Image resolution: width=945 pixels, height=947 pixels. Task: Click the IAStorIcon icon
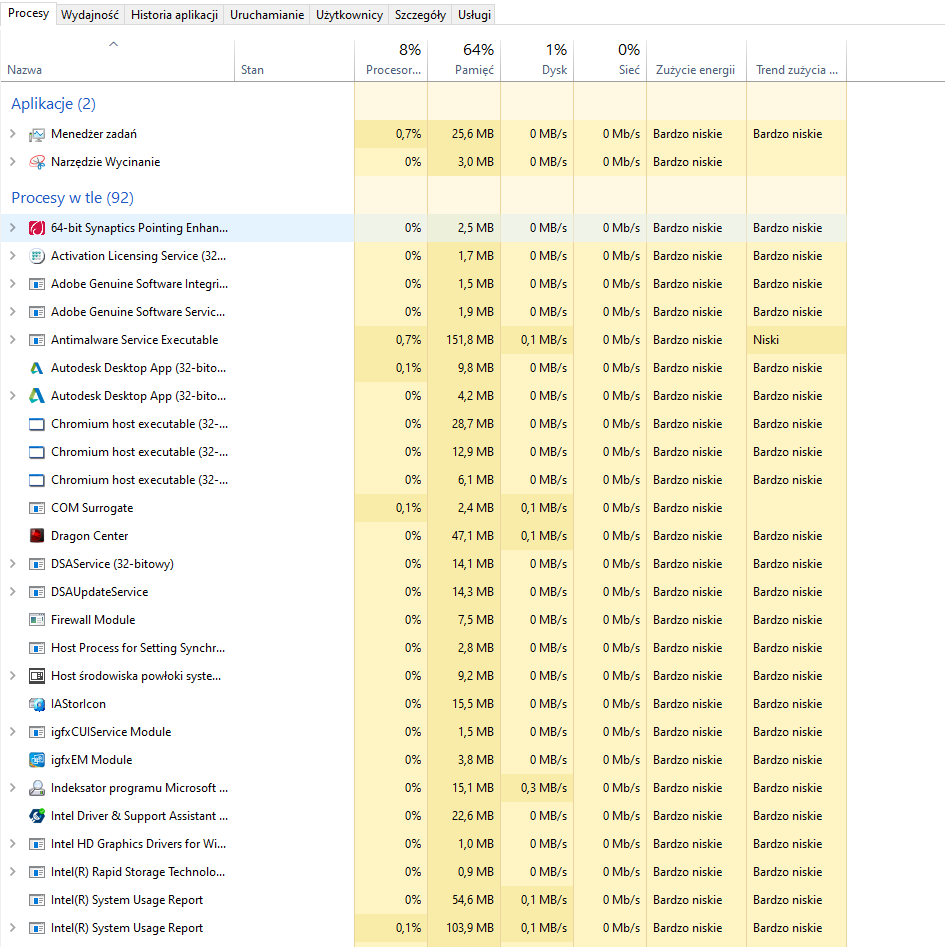pos(37,704)
